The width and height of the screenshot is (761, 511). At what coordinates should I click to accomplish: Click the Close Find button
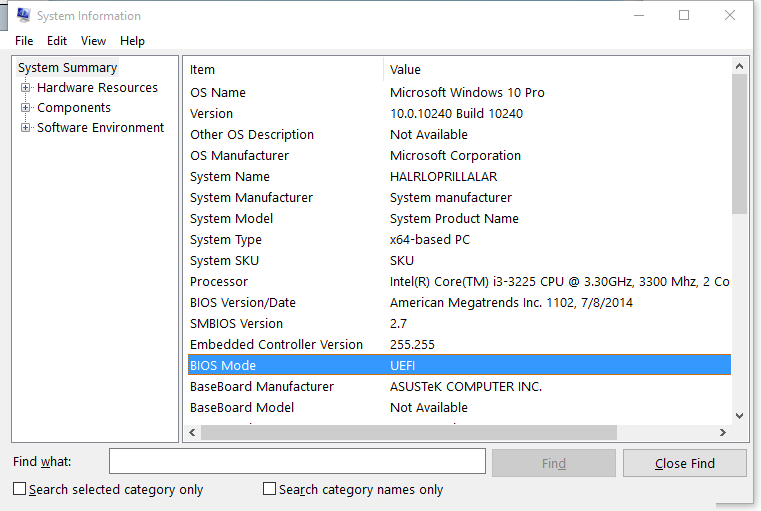click(x=684, y=463)
